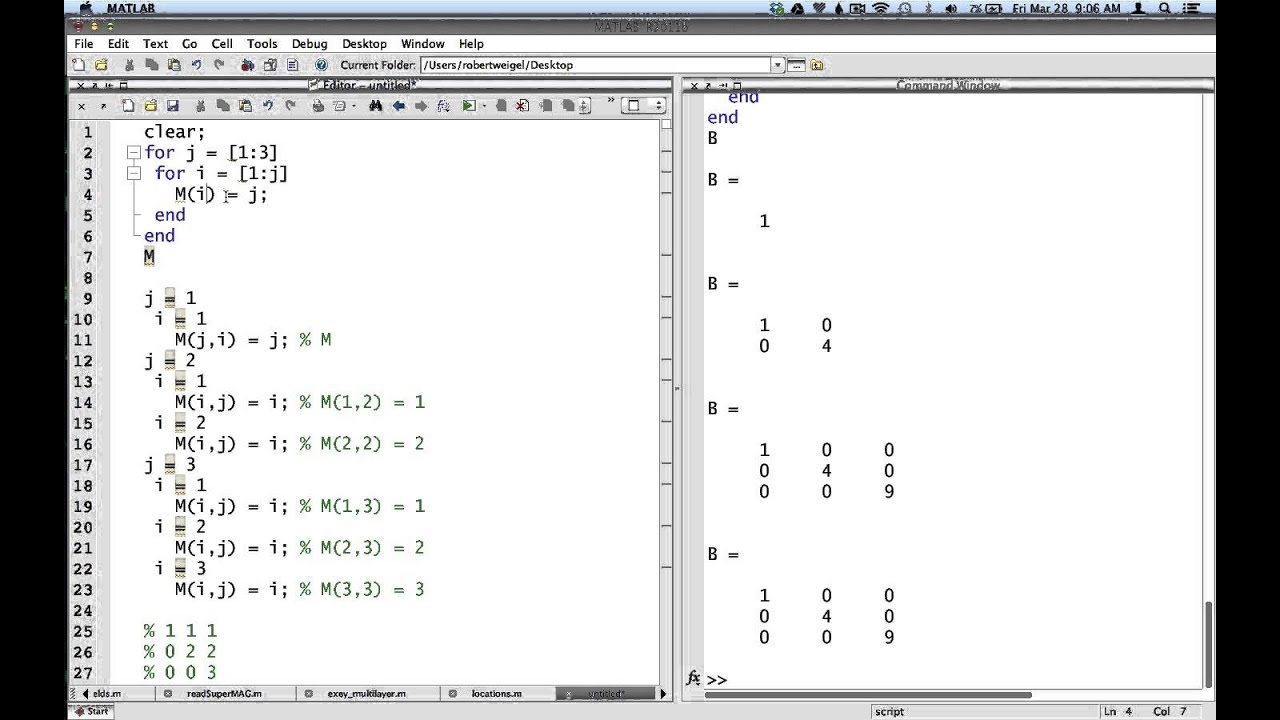Open the Current Folder path dropdown
Viewport: 1280px width, 720px height.
click(777, 65)
